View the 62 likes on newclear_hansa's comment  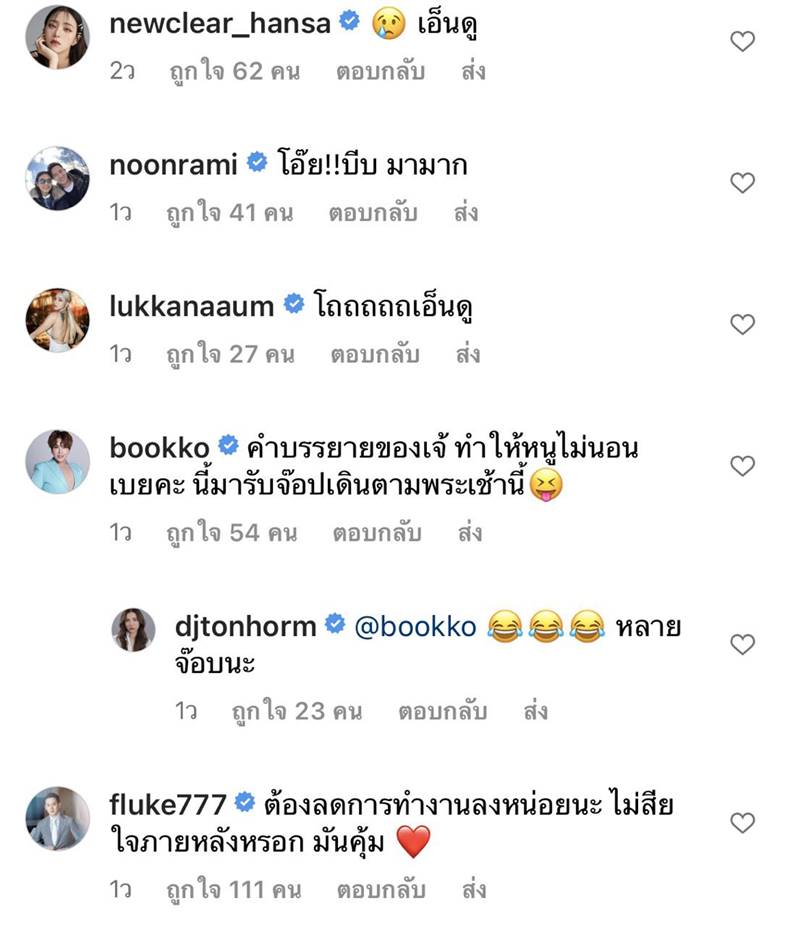[x=234, y=71]
